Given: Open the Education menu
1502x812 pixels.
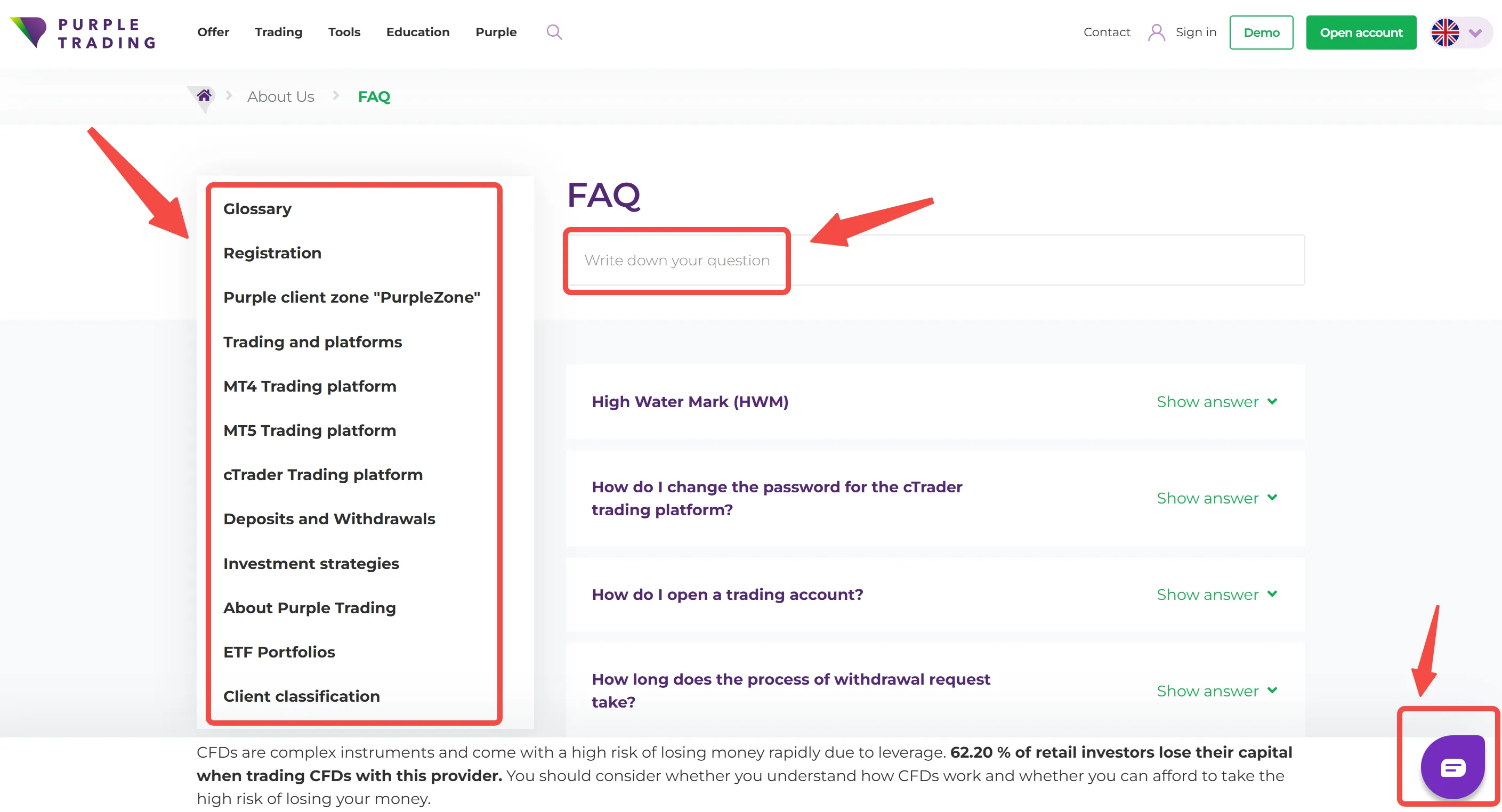Looking at the screenshot, I should click(x=417, y=32).
